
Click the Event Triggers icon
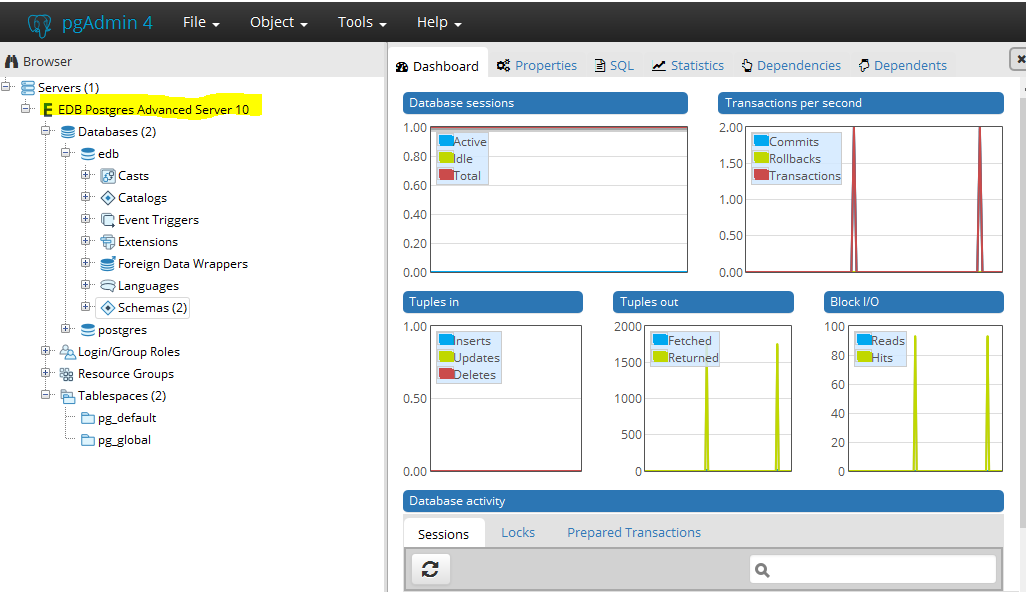[108, 220]
